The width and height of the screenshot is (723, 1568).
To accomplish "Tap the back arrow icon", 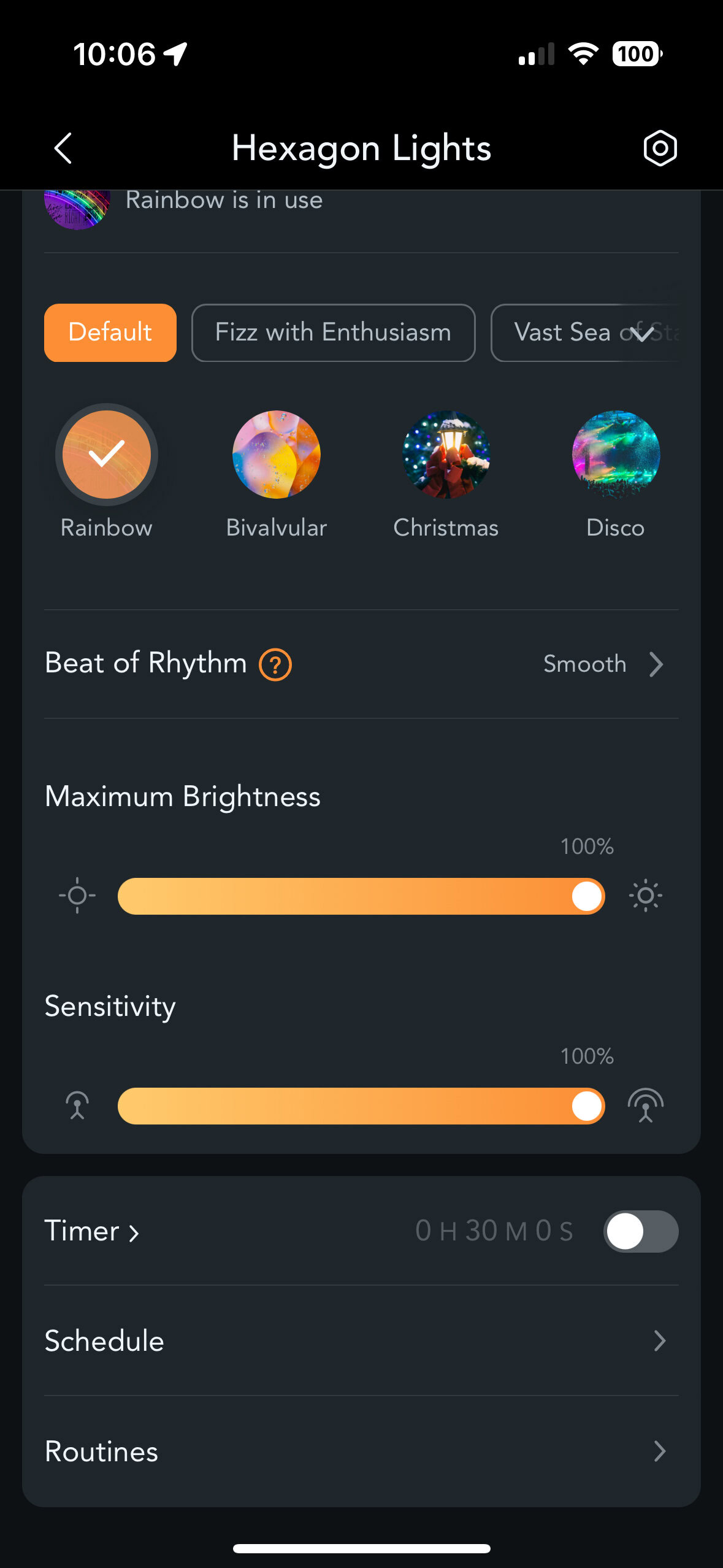I will (64, 148).
